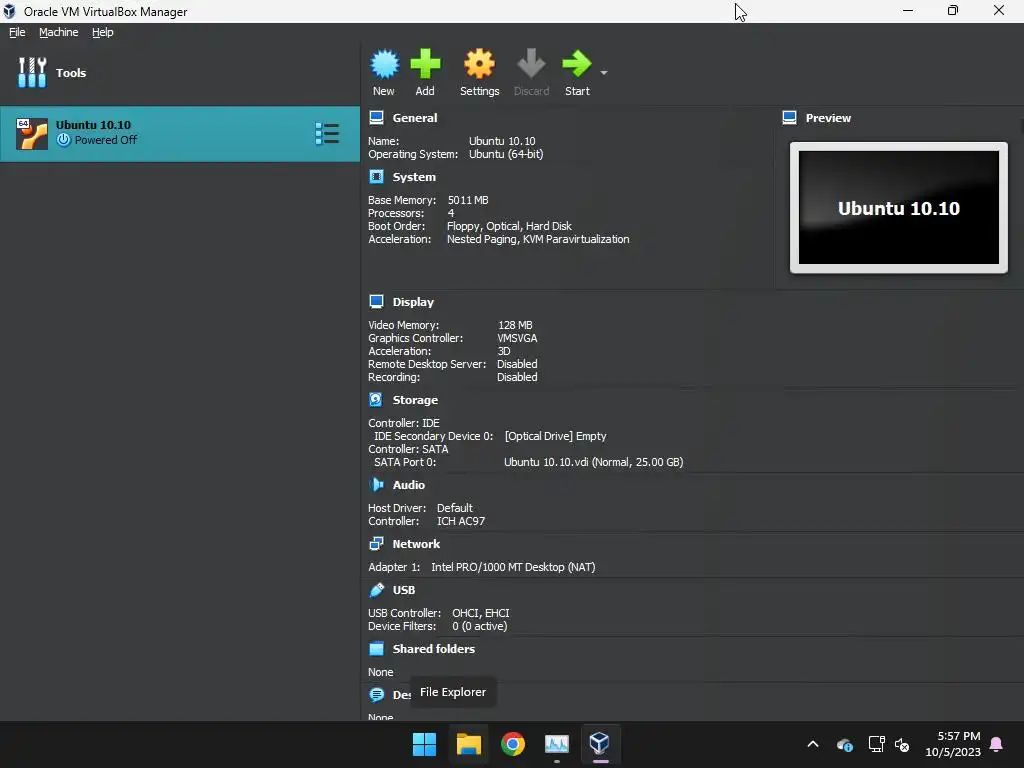Click Nested Paging, KVM Paravirtualization text
The width and height of the screenshot is (1024, 768).
[x=538, y=239]
